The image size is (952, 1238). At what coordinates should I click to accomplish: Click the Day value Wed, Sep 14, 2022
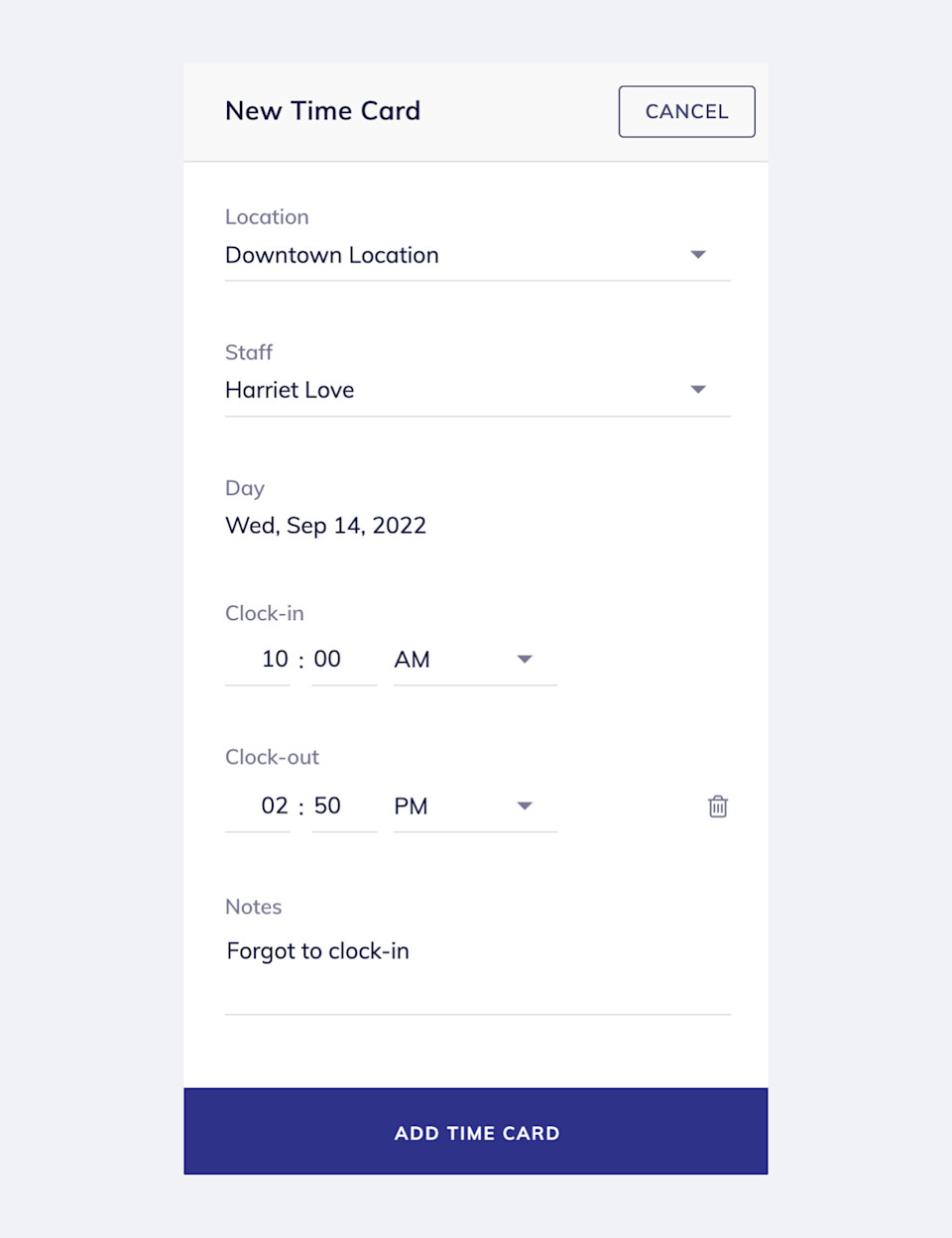(325, 526)
